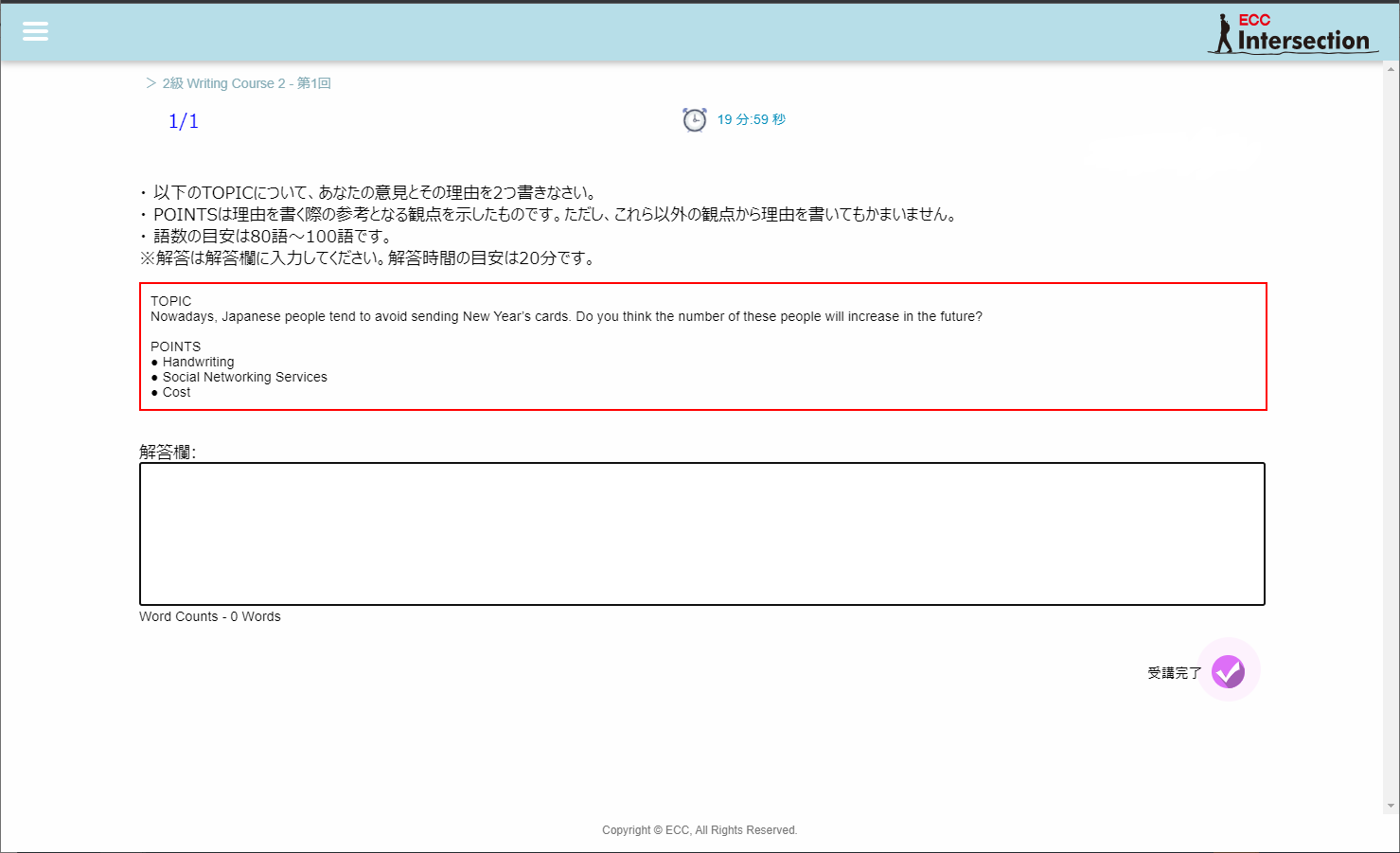Click the alarm clock timer icon

point(695,119)
